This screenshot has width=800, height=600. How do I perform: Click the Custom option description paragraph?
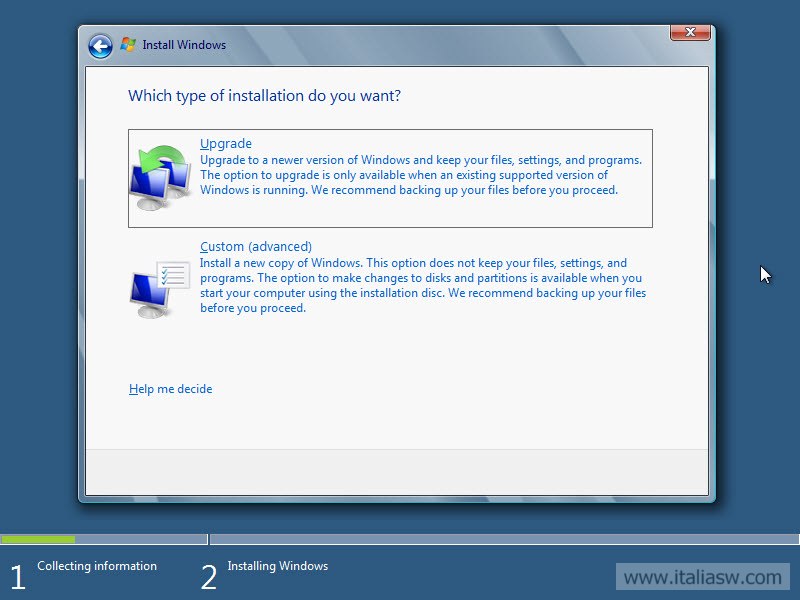(423, 285)
